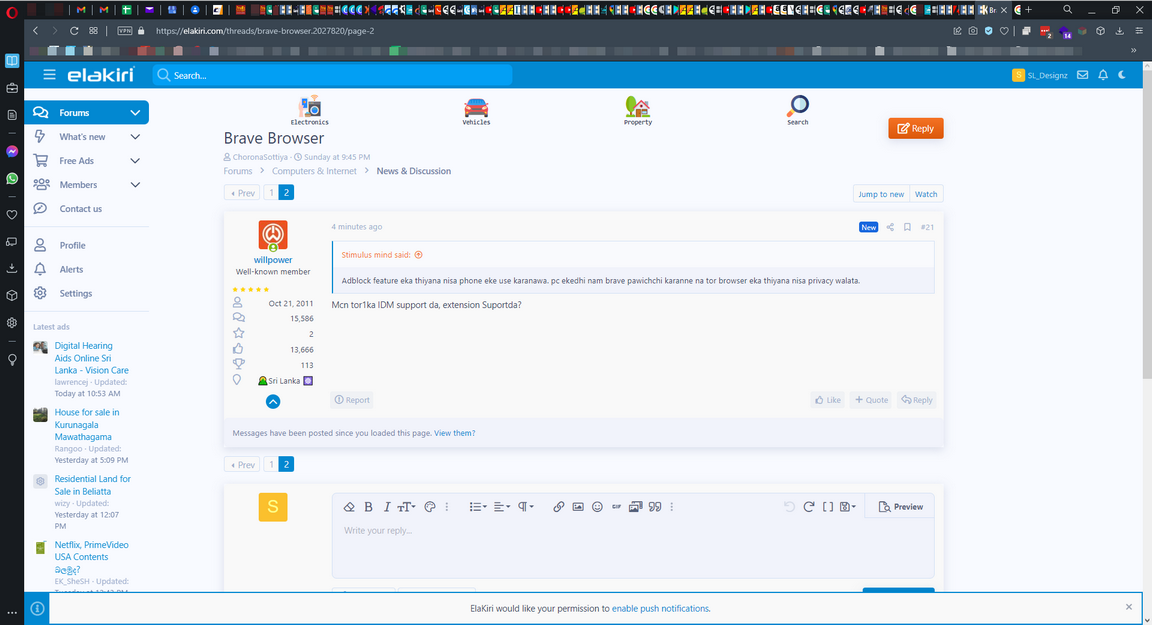
Task: Click Jump to new button
Action: tap(881, 194)
